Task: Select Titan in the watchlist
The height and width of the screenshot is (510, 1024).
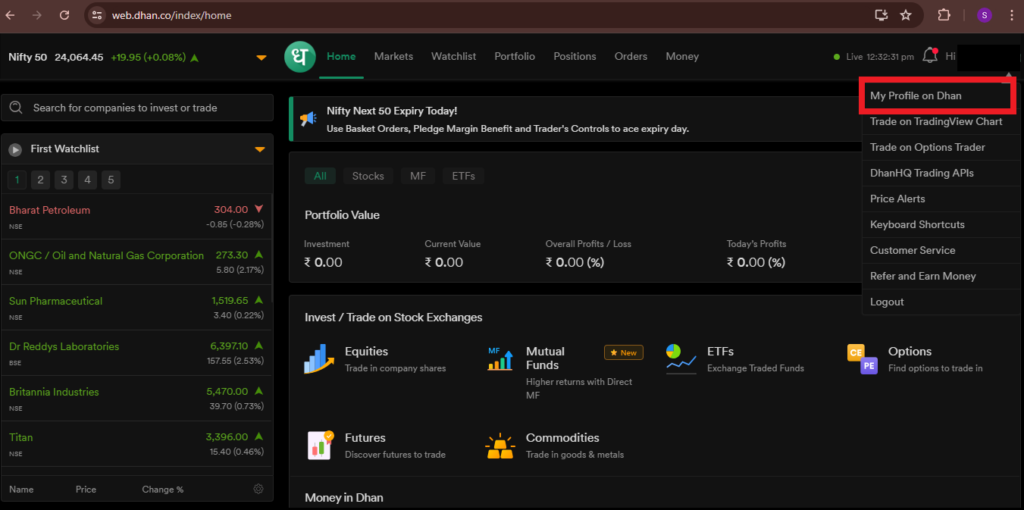Action: click(136, 443)
